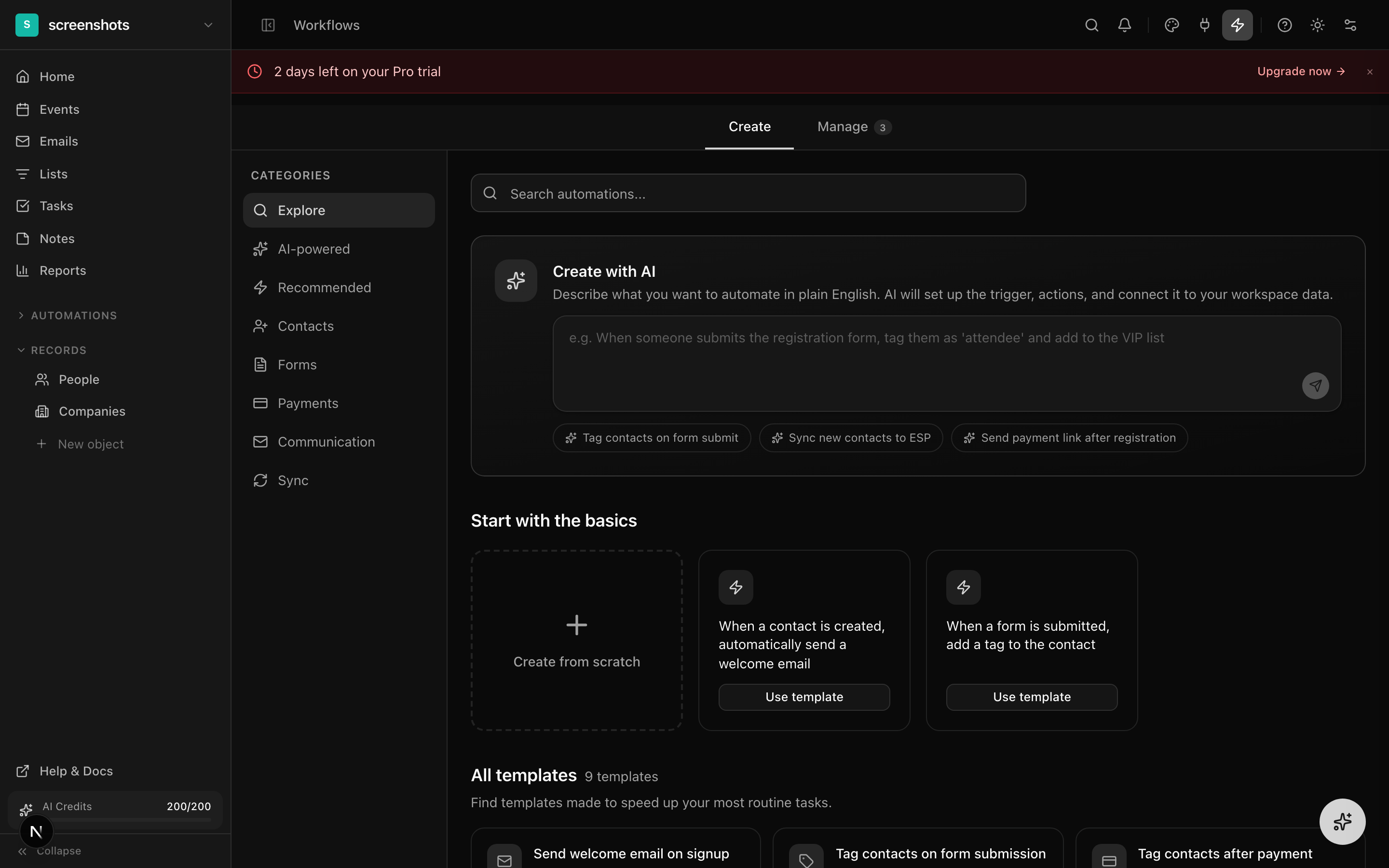Select the Communication category

(x=339, y=441)
